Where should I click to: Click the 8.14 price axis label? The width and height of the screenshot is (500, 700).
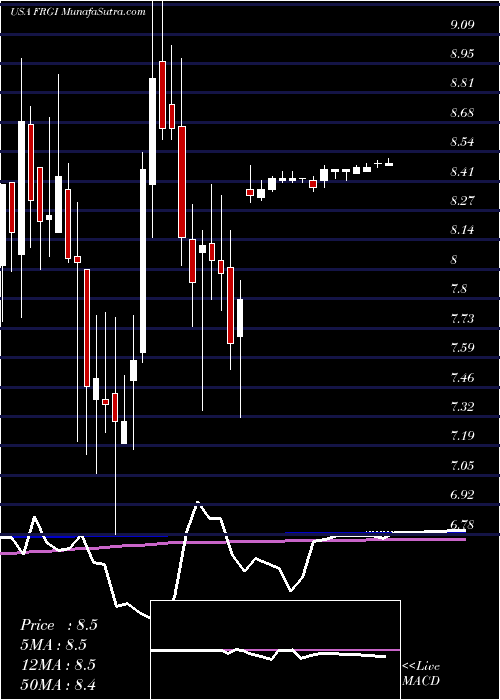pyautogui.click(x=462, y=230)
